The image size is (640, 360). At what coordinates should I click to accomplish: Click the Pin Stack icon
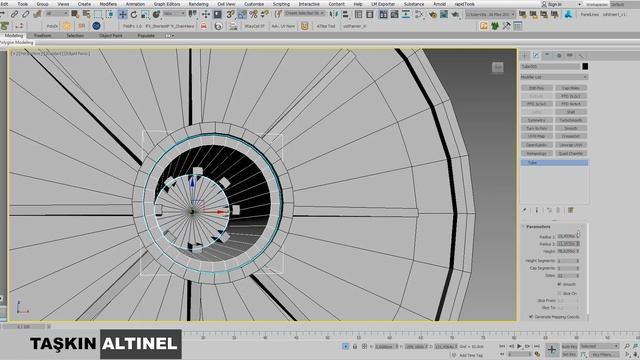525,210
